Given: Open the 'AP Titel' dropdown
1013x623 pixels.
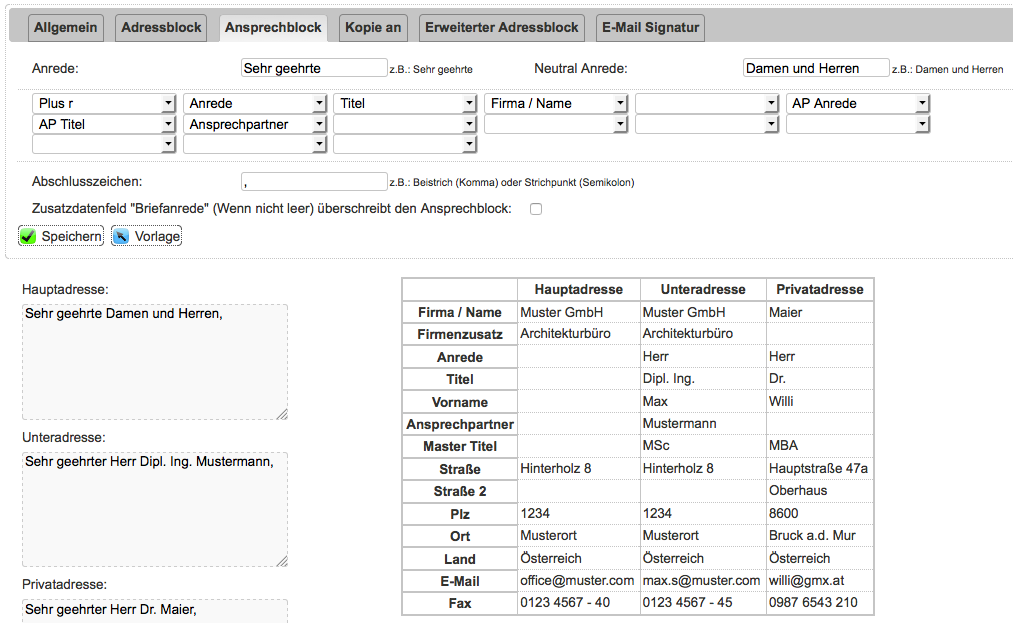Looking at the screenshot, I should point(104,124).
